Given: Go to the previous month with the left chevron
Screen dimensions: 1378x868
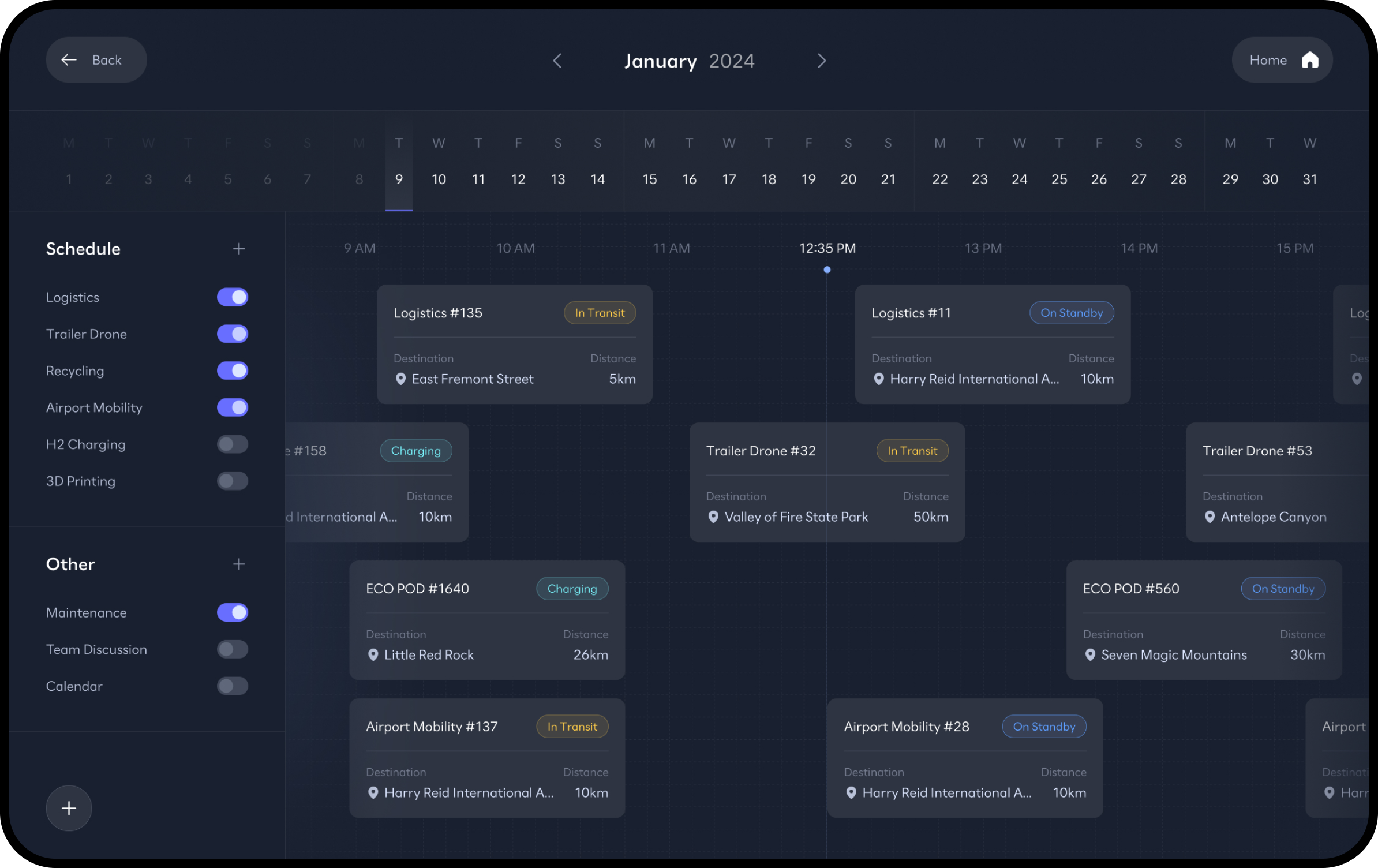Looking at the screenshot, I should pyautogui.click(x=557, y=61).
